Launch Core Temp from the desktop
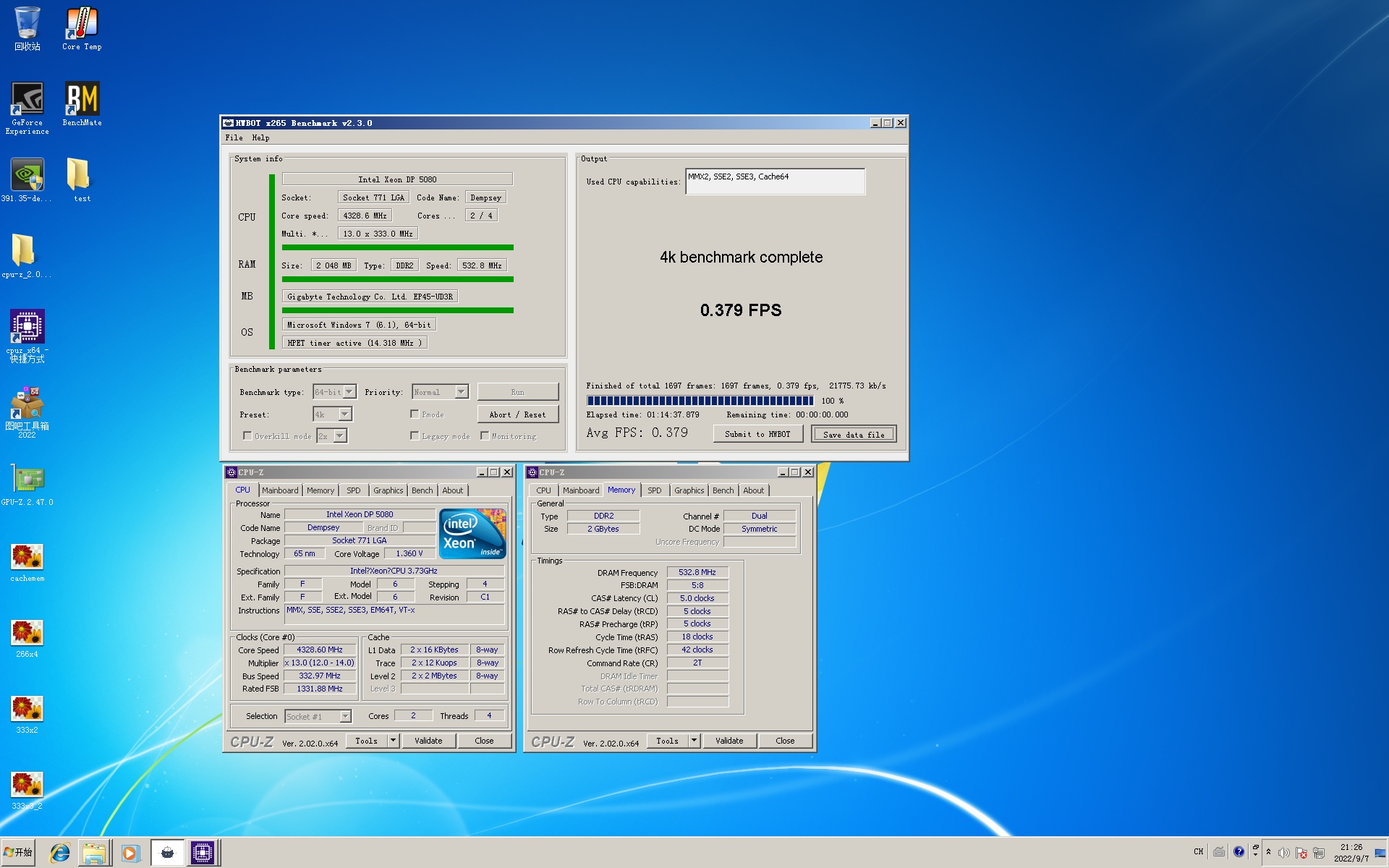This screenshot has height=868, width=1389. (x=82, y=29)
